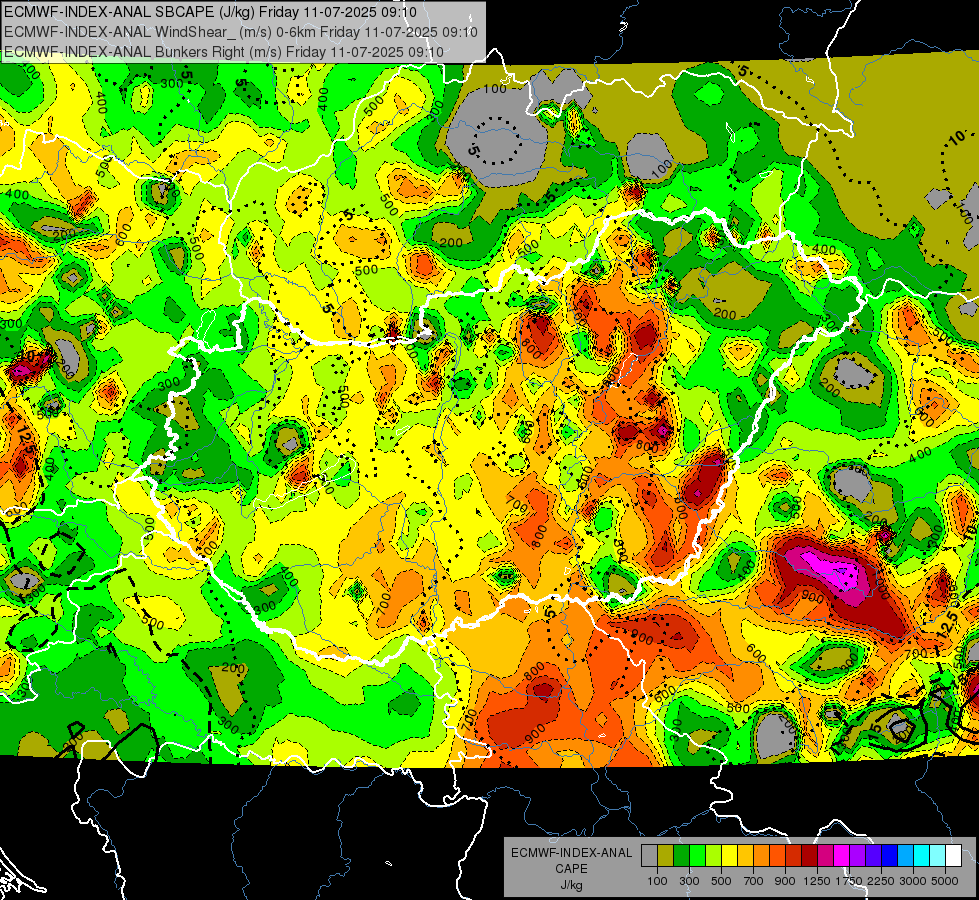The height and width of the screenshot is (900, 979).
Task: Click the magenta legend swatch
Action: [842, 856]
